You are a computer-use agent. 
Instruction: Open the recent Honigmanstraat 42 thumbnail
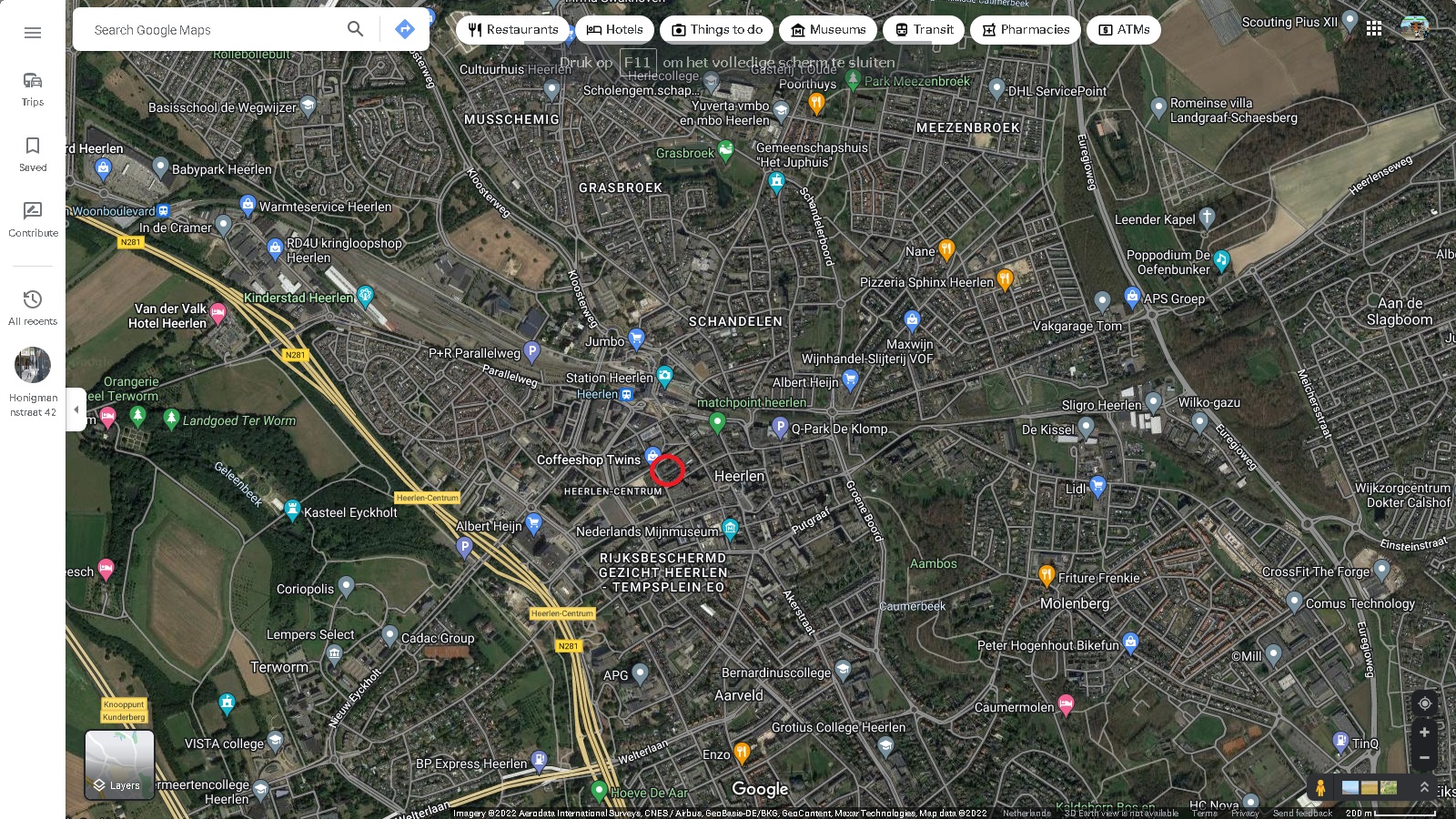33,366
